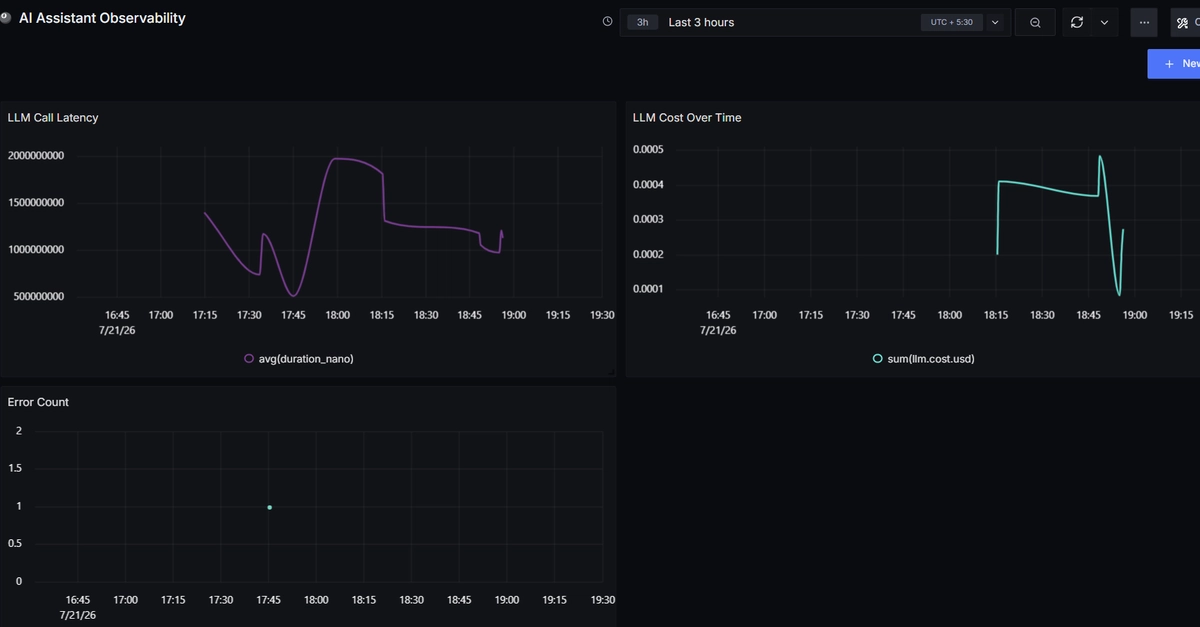Click the dashboard icon next to AI Assistant Observability
Viewport: 1200px width, 627px height.
pos(6,18)
